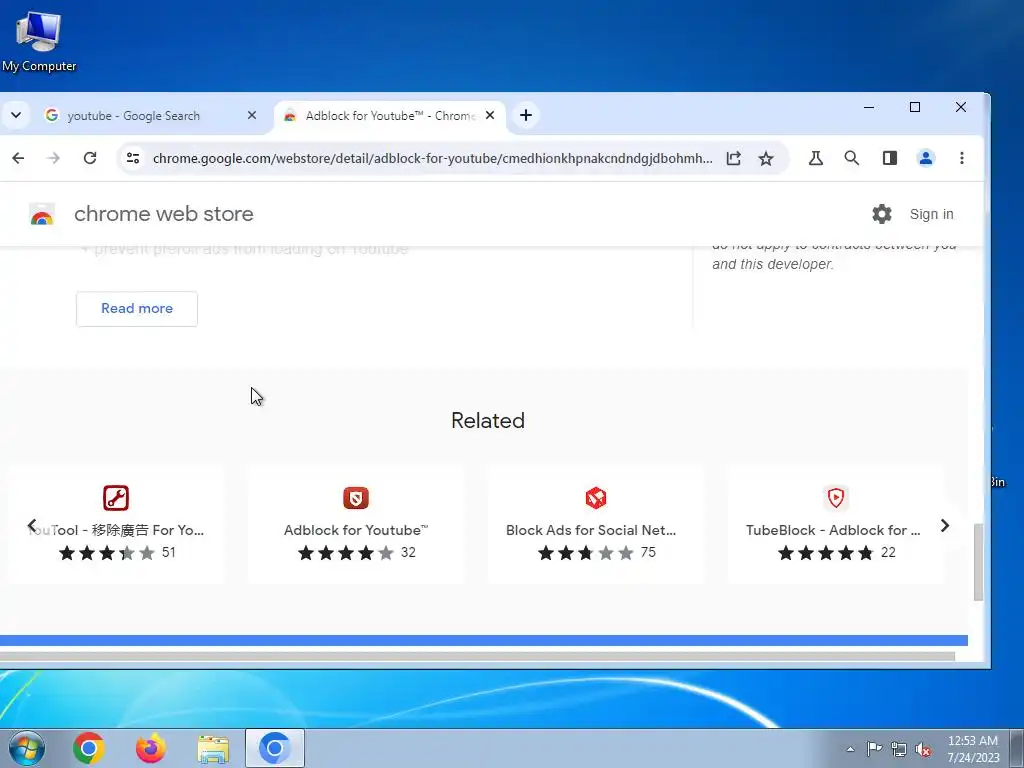
Task: Launch Firefox from taskbar
Action: click(x=151, y=748)
